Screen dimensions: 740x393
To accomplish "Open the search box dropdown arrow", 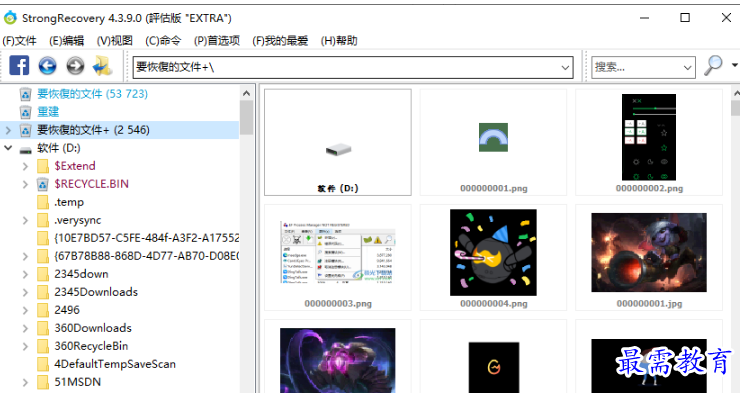I will pyautogui.click(x=688, y=67).
